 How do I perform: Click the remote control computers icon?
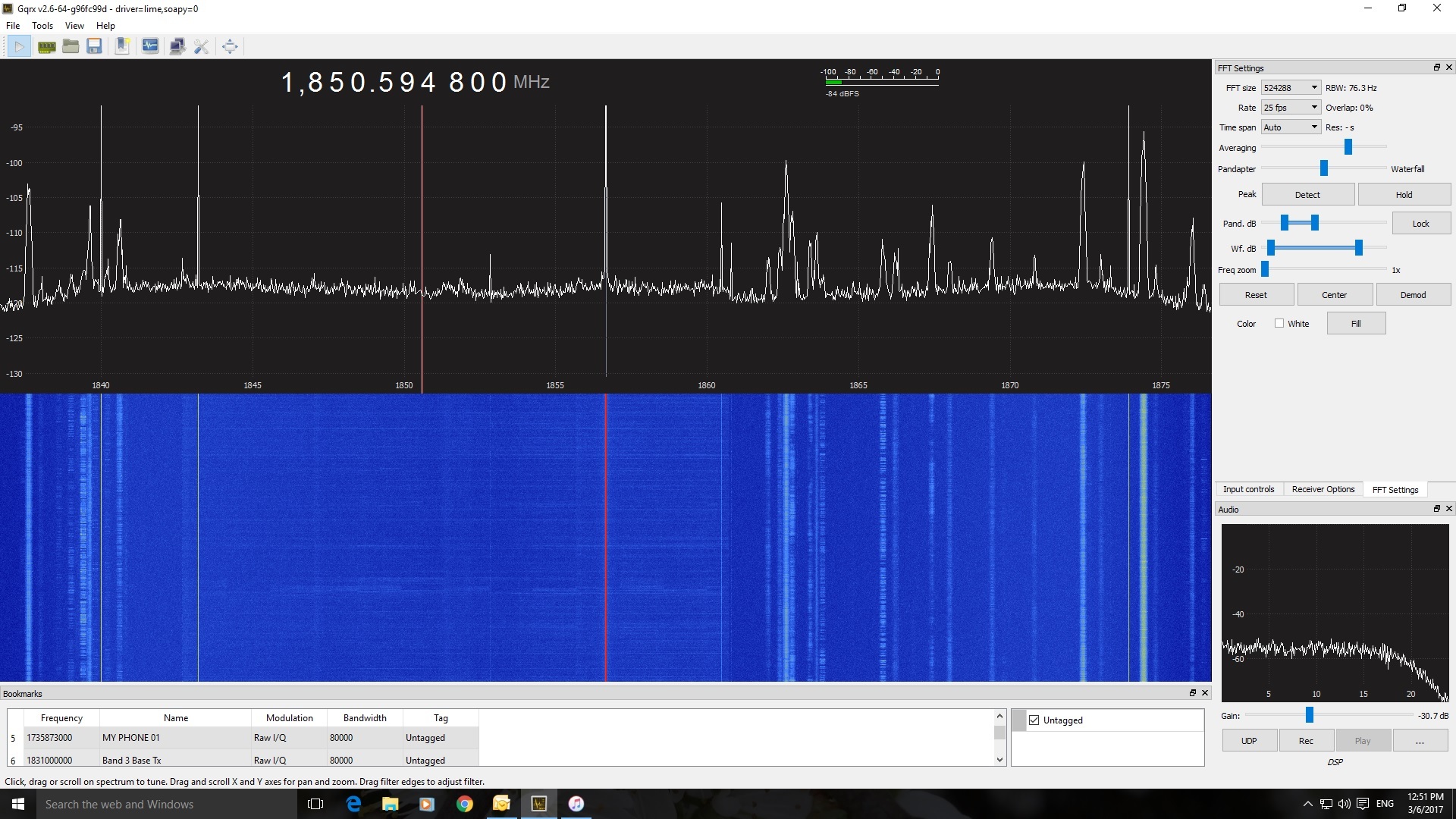177,47
